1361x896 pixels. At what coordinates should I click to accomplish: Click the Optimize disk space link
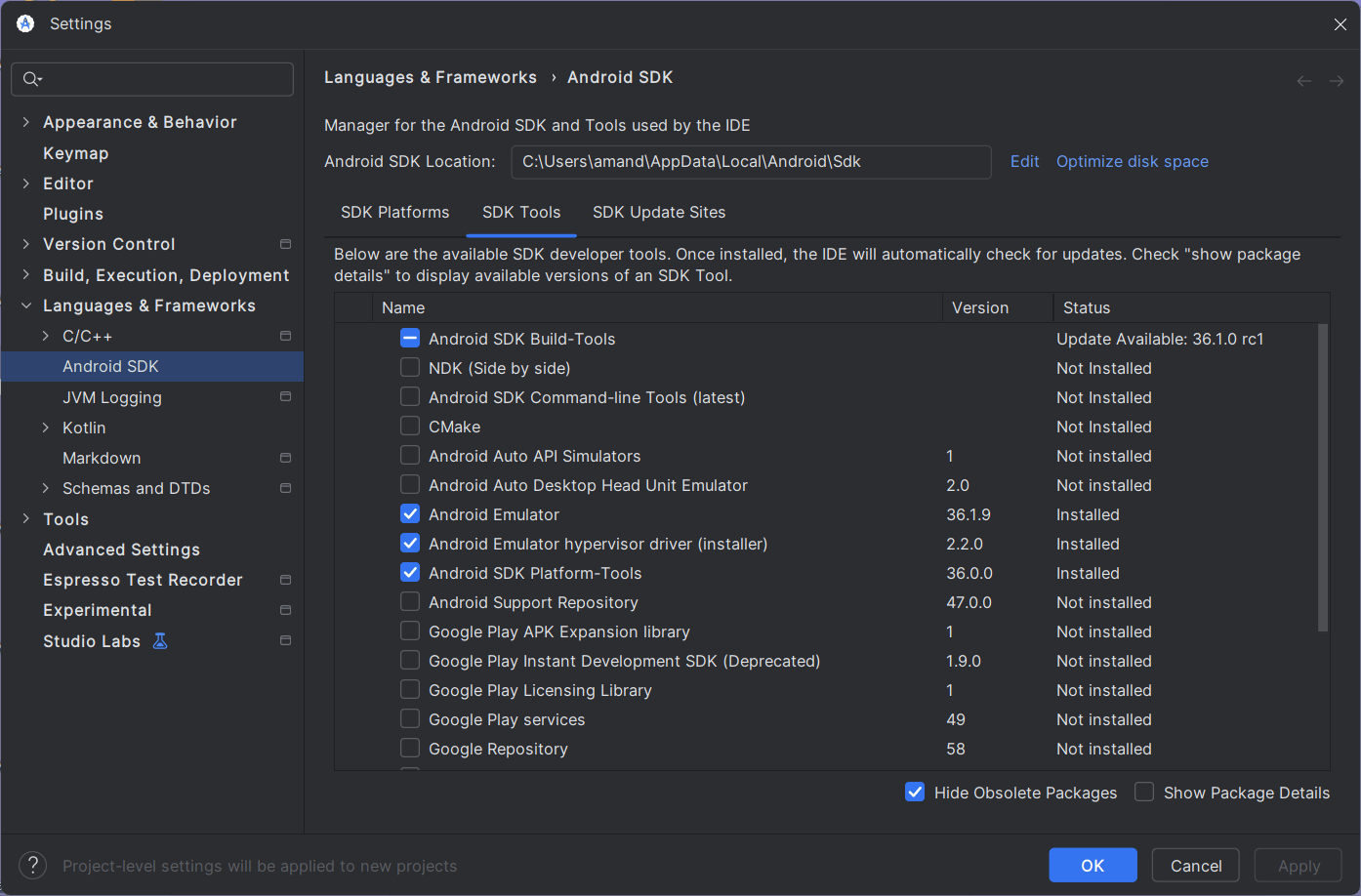1132,161
